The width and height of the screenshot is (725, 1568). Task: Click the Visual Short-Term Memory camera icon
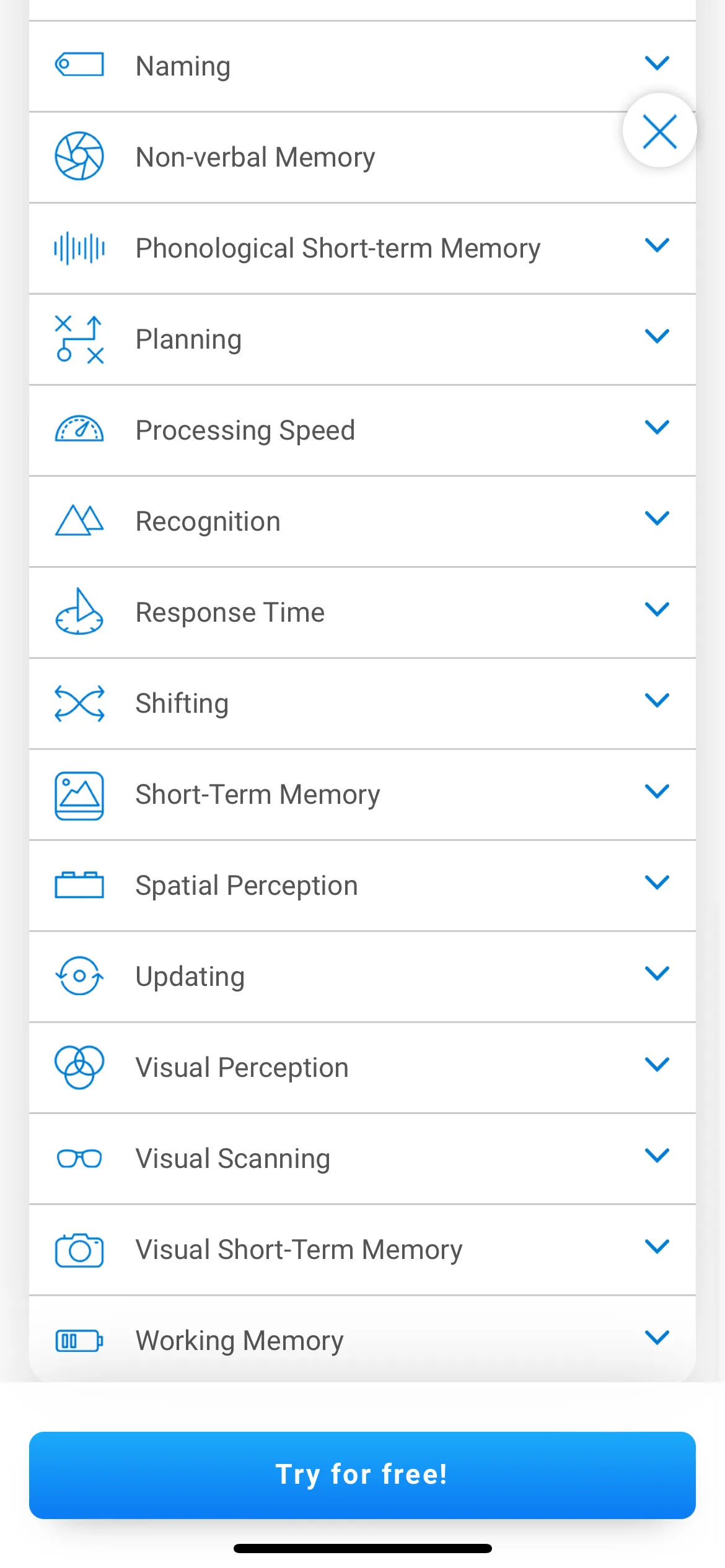(79, 1250)
